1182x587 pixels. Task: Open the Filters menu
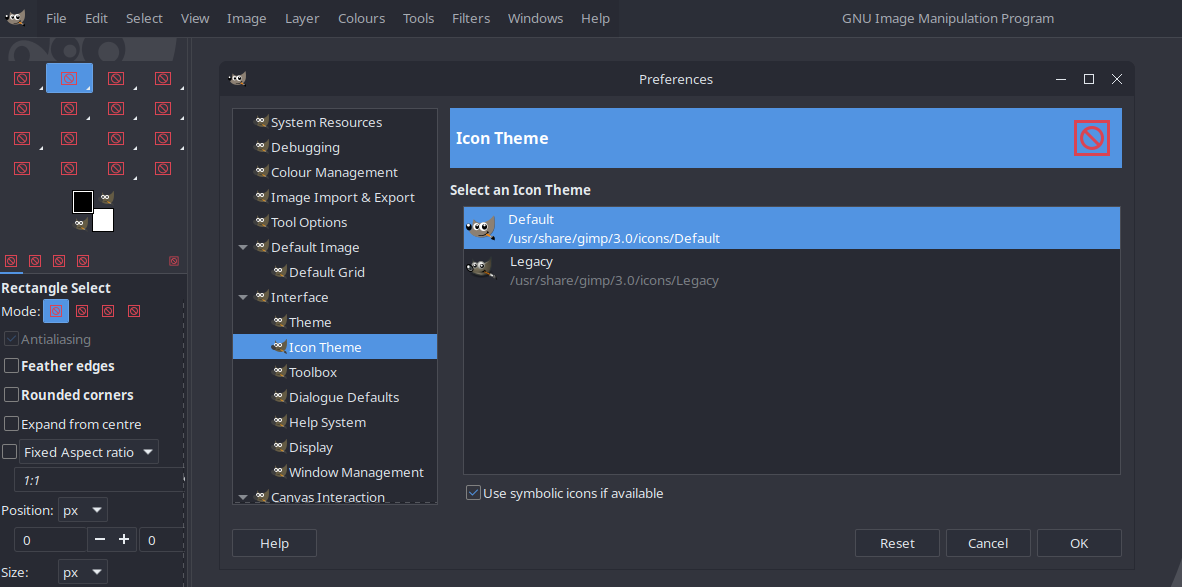point(470,18)
